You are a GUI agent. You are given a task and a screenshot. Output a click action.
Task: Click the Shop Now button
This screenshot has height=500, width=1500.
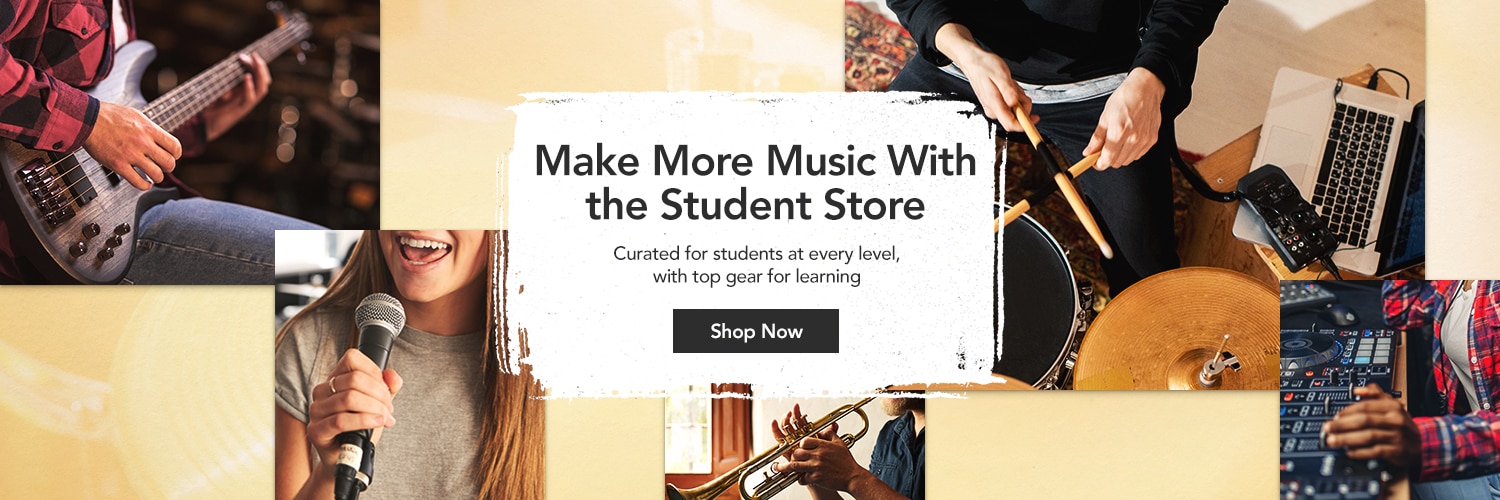pos(756,331)
